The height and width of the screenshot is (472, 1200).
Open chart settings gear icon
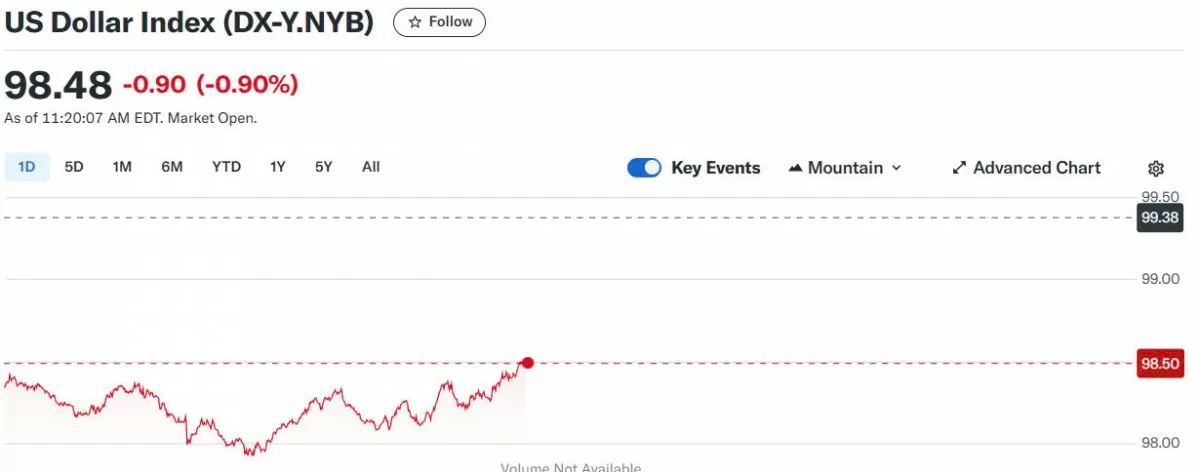pyautogui.click(x=1156, y=168)
